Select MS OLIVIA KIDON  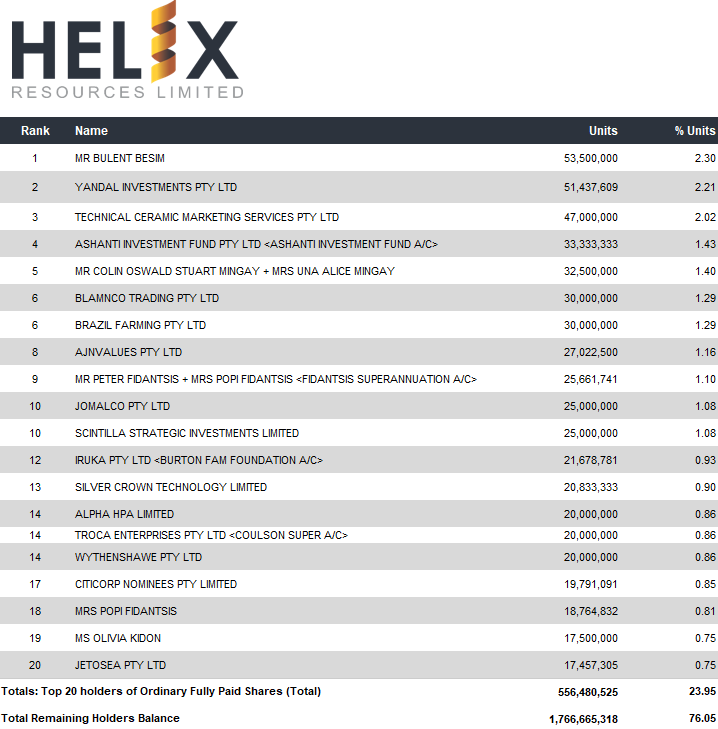(118, 638)
